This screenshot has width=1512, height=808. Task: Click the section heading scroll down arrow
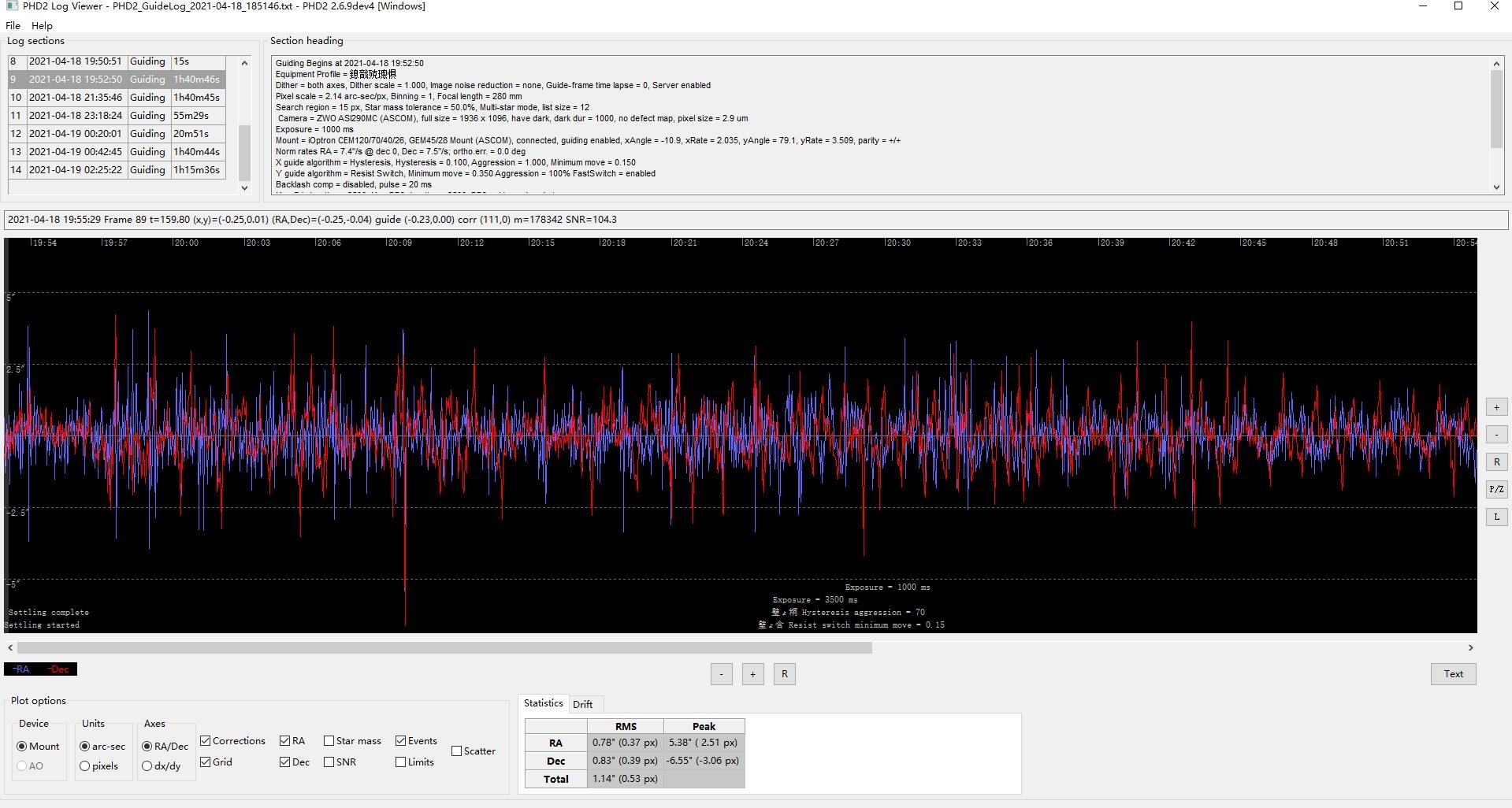[x=1497, y=187]
